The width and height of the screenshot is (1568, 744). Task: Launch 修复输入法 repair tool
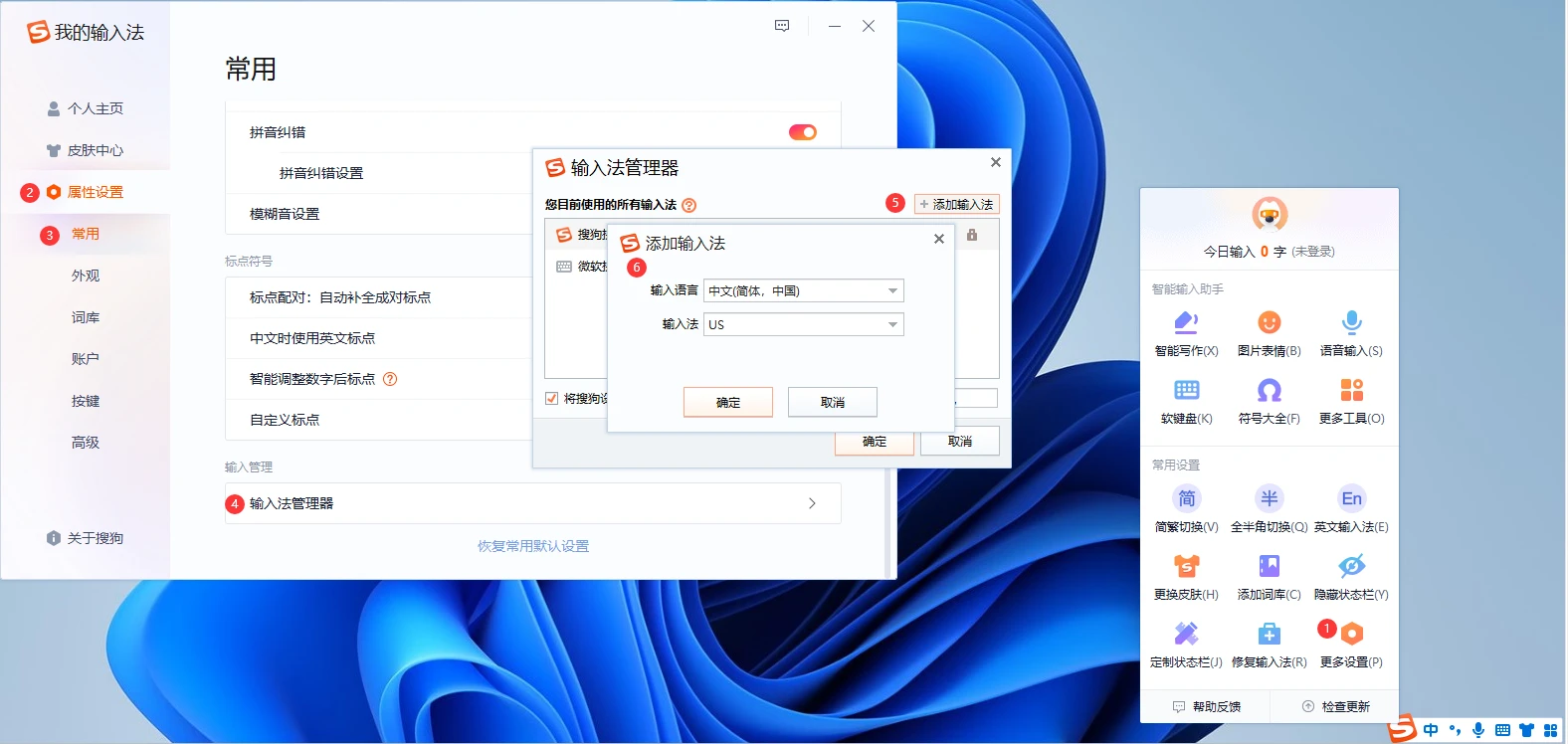click(1269, 645)
